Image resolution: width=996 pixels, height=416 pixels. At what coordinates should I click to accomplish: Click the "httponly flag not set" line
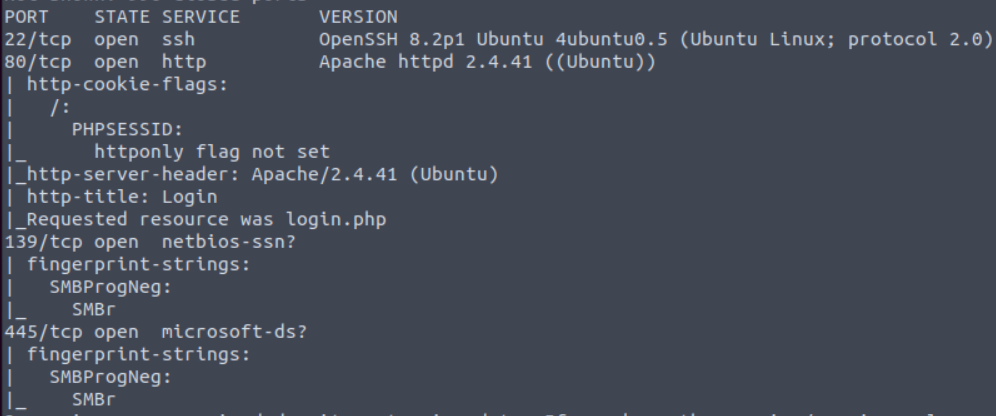point(212,152)
